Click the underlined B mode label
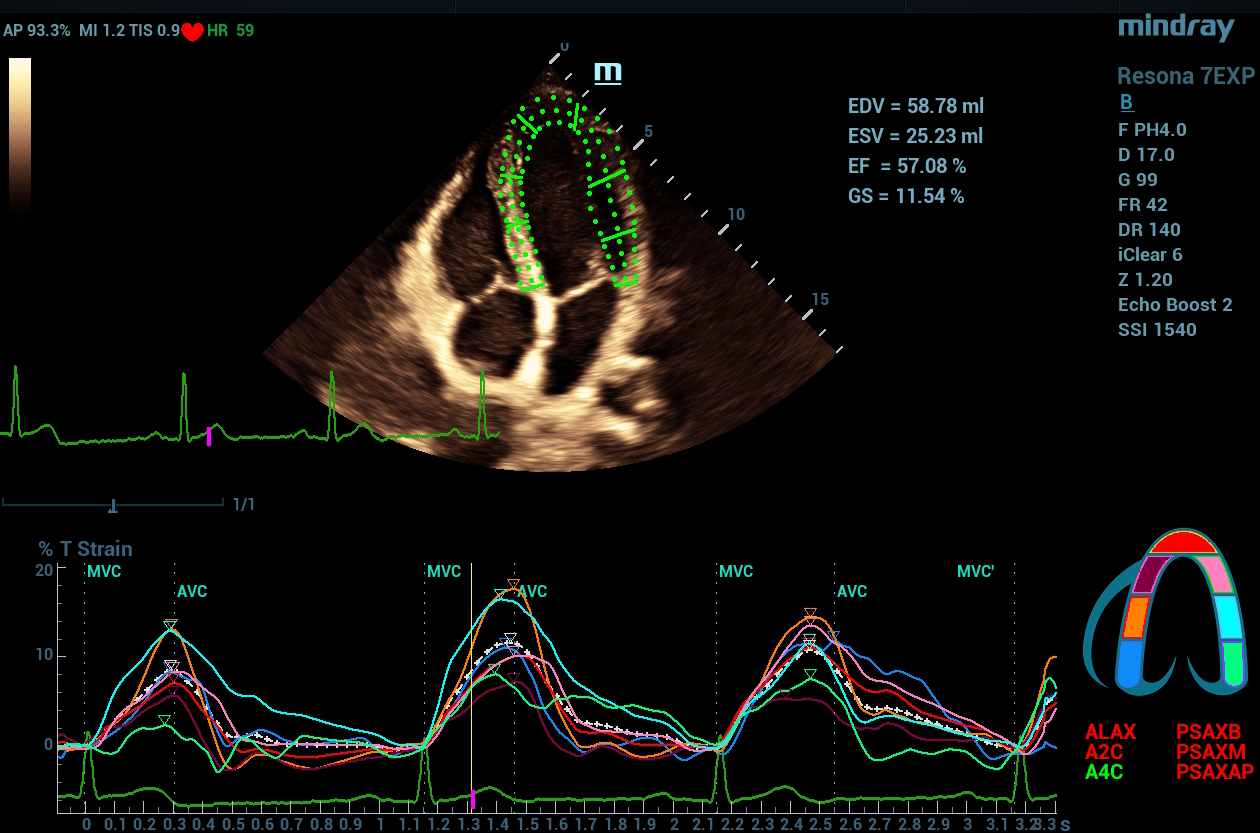Viewport: 1260px width, 833px height. pos(1126,102)
